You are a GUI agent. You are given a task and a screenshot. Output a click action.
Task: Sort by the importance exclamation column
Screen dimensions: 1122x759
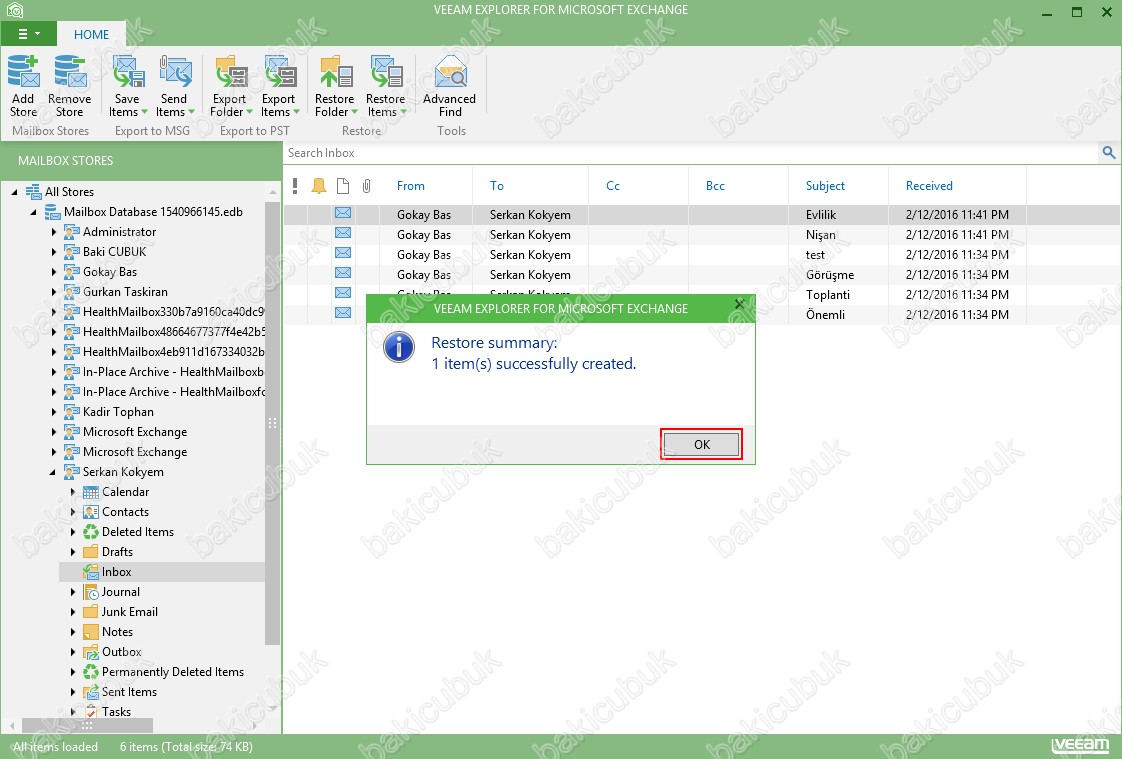pyautogui.click(x=295, y=186)
